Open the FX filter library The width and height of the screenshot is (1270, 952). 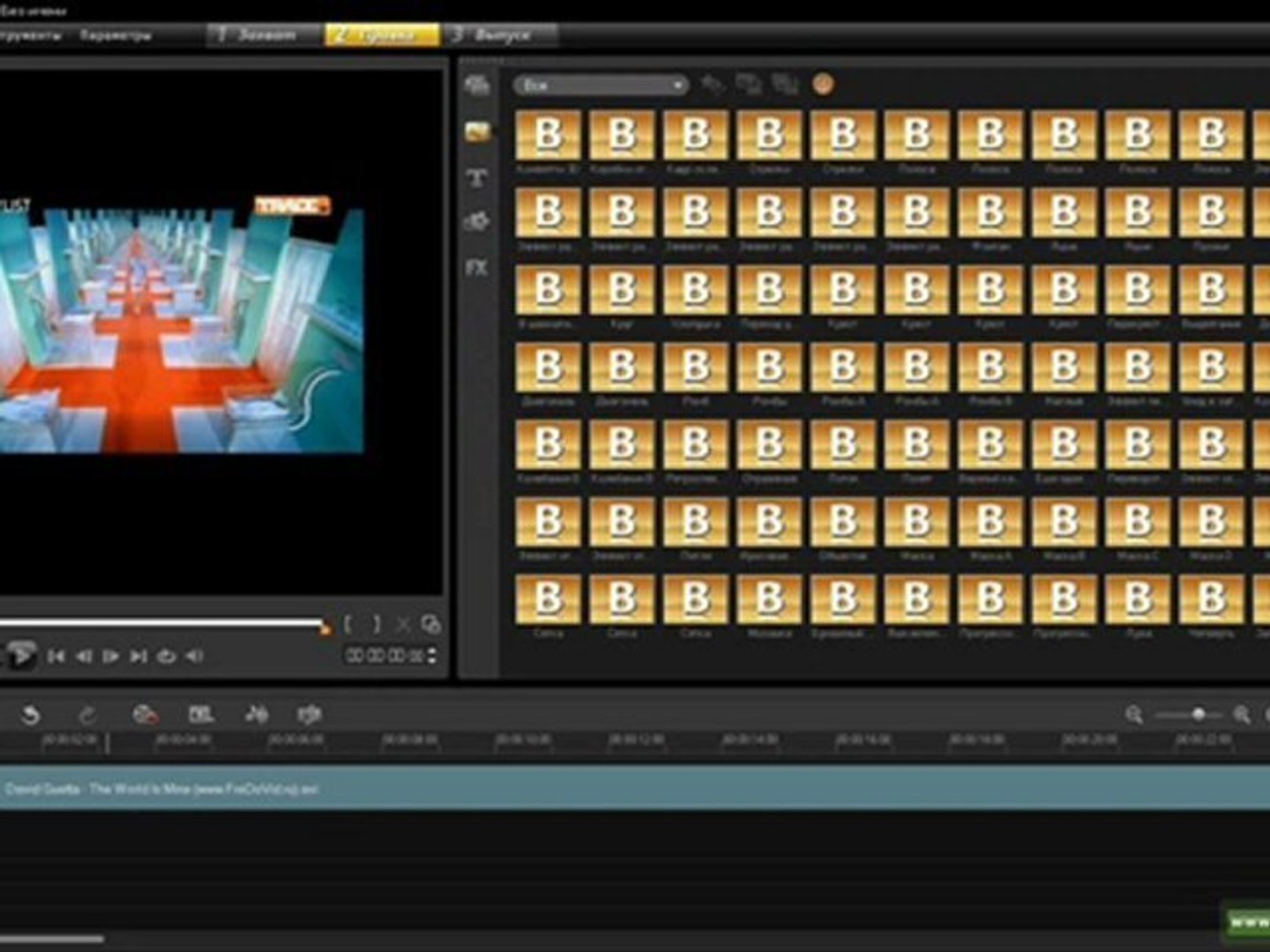(x=477, y=267)
